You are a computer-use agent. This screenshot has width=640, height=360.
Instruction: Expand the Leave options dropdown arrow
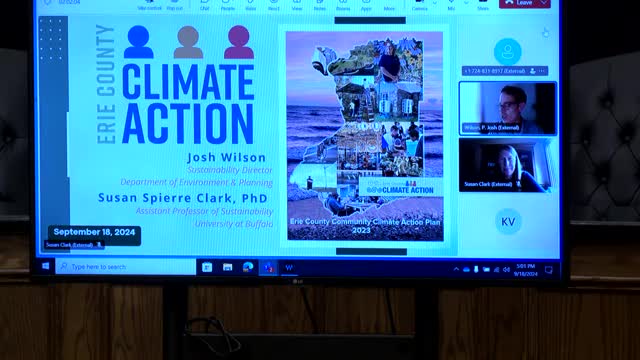544,3
